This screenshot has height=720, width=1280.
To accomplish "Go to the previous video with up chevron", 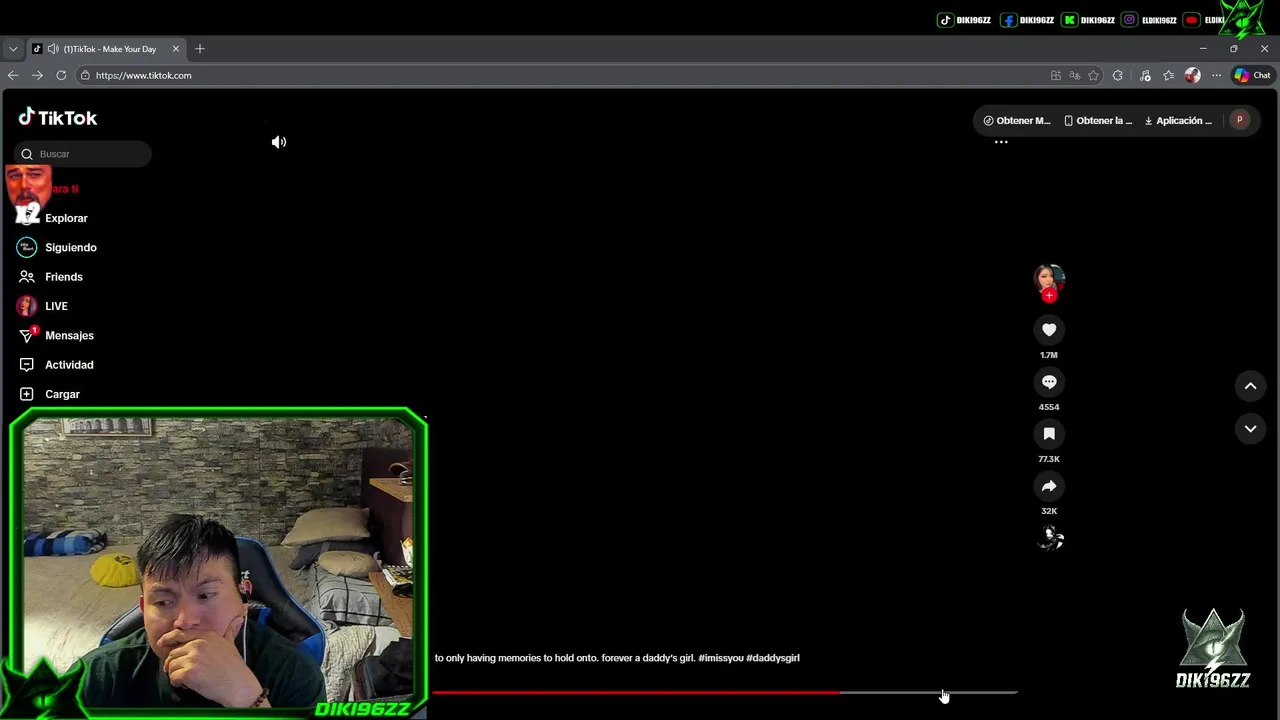I will (x=1250, y=386).
